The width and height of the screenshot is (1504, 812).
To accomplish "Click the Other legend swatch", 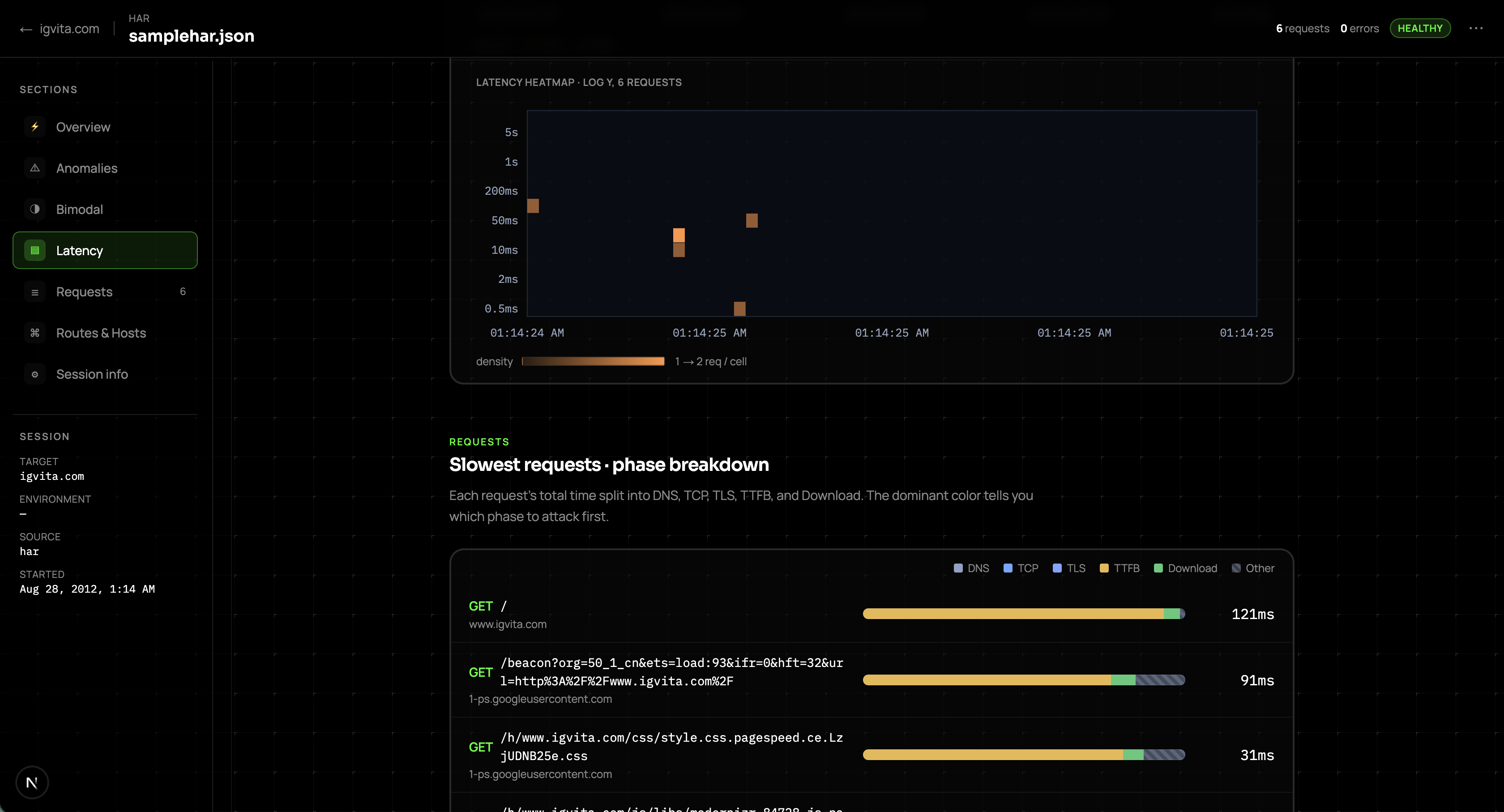I will pyautogui.click(x=1236, y=568).
